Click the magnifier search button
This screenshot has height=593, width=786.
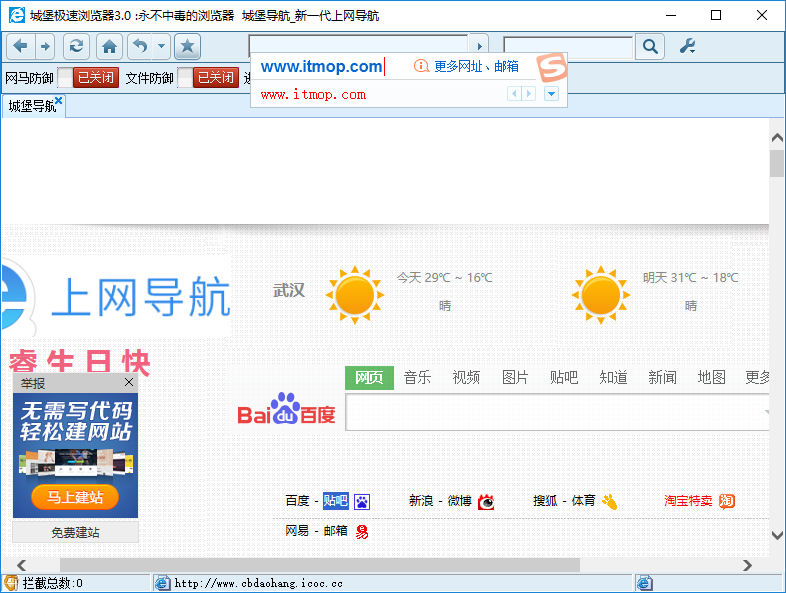pyautogui.click(x=650, y=47)
